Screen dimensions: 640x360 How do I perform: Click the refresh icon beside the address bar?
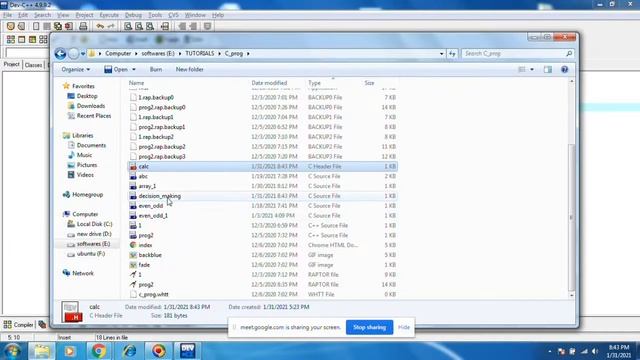pyautogui.click(x=452, y=53)
